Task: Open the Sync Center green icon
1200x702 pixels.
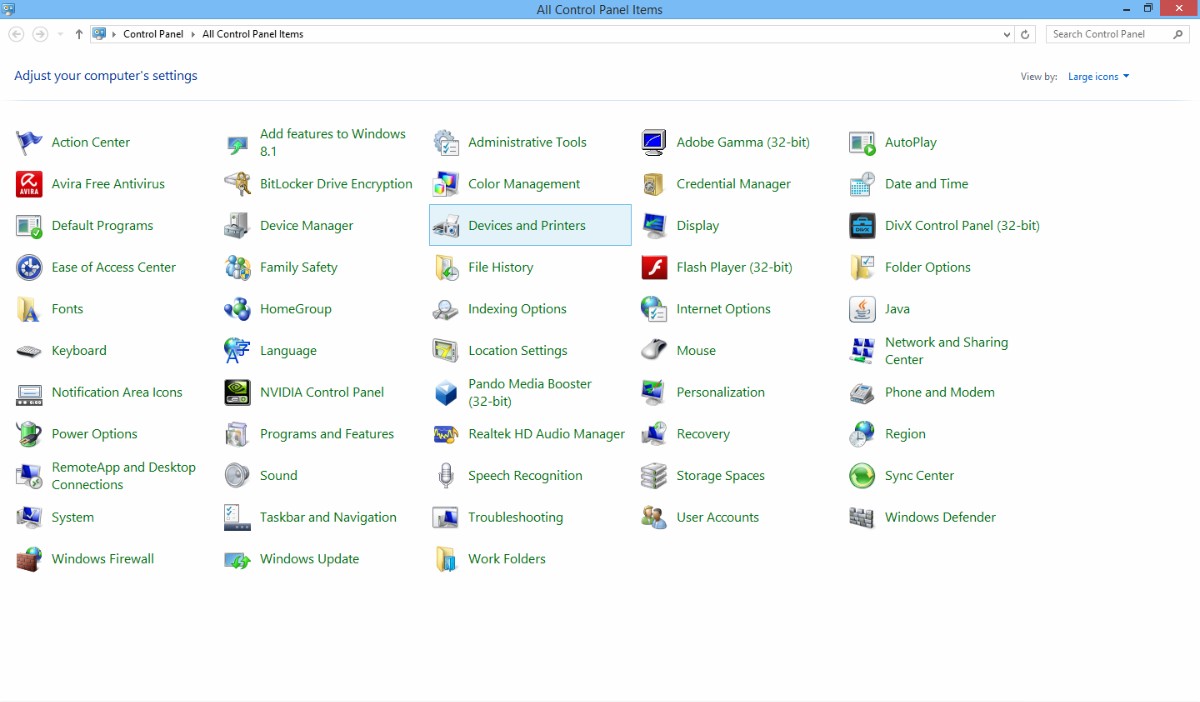Action: coord(862,476)
